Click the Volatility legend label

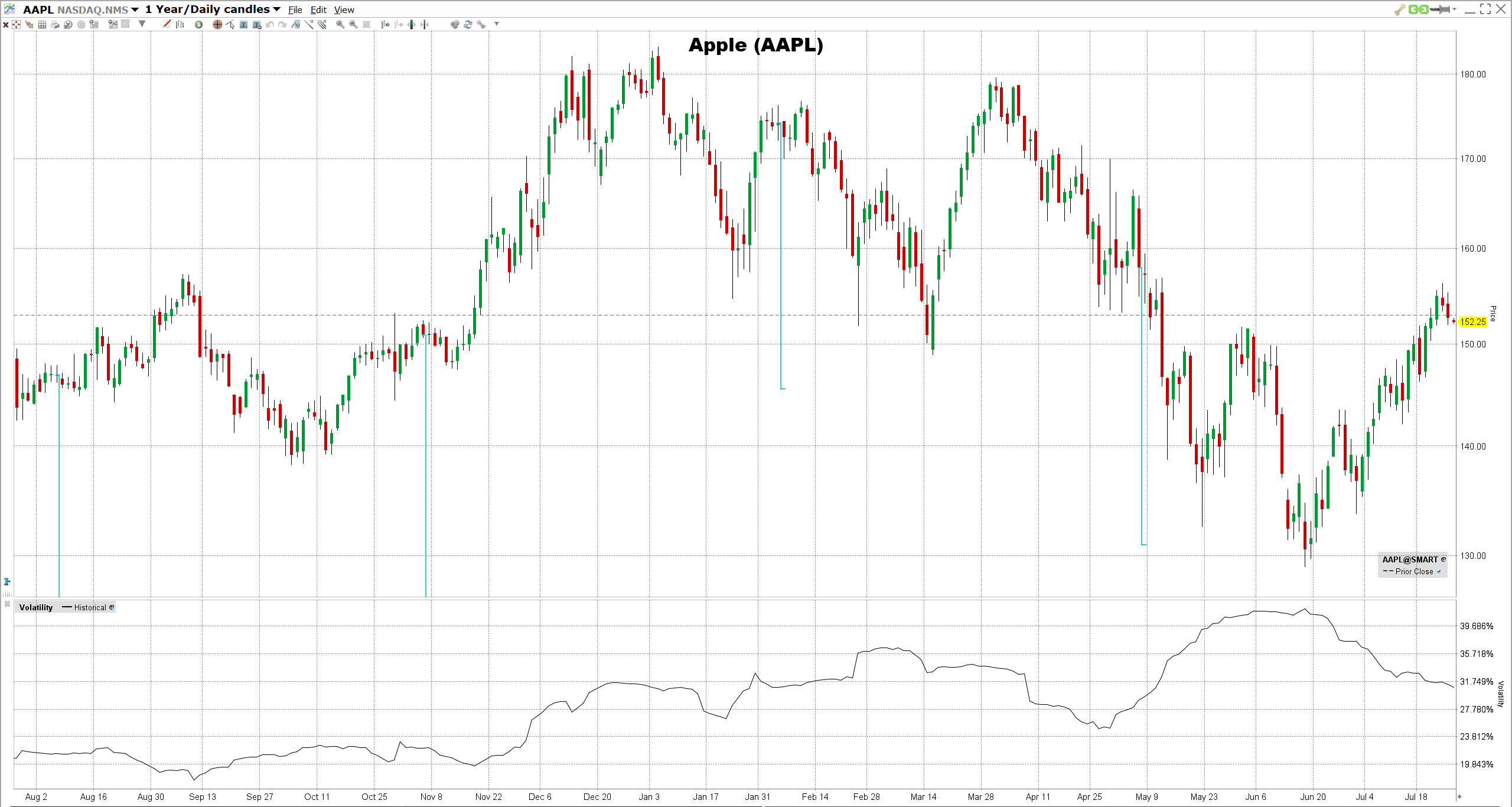[x=36, y=607]
